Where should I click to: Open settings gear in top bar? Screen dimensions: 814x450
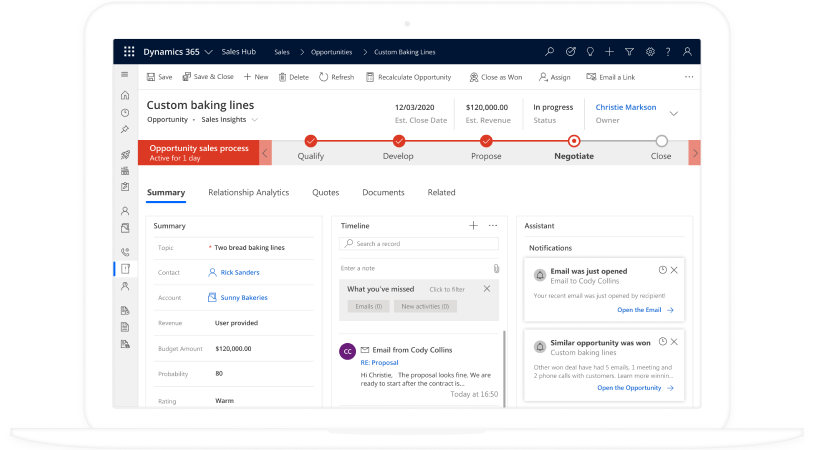(x=650, y=51)
